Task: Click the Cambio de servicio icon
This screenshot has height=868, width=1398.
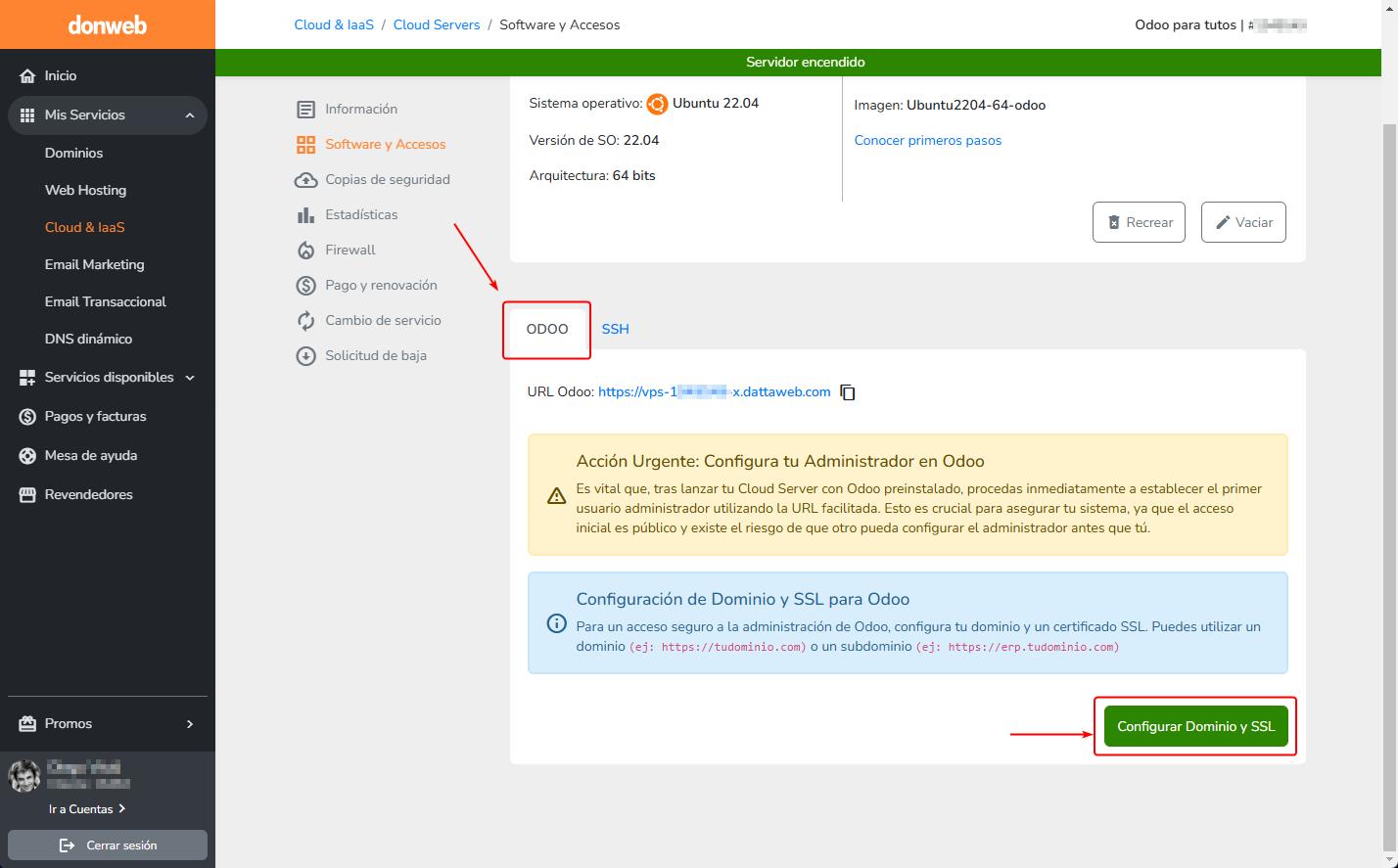Action: pos(306,320)
